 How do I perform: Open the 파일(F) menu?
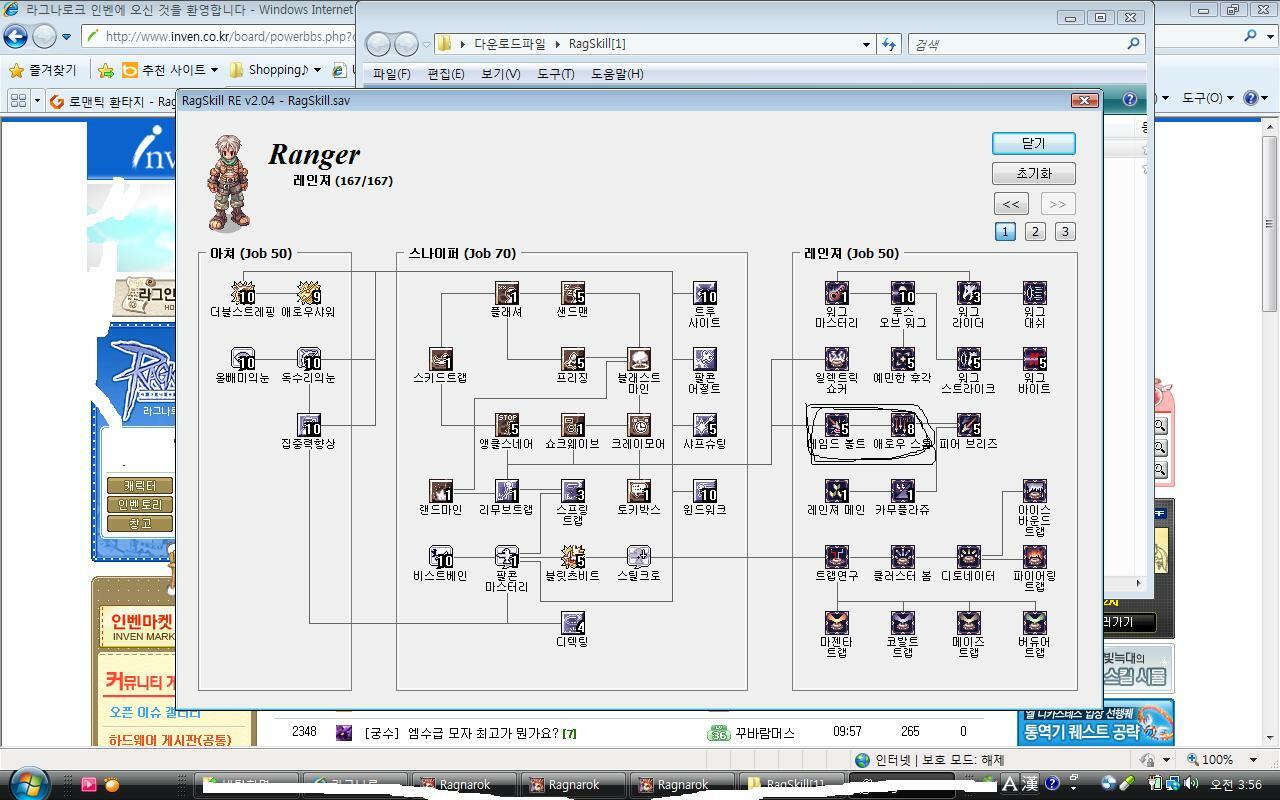[391, 74]
